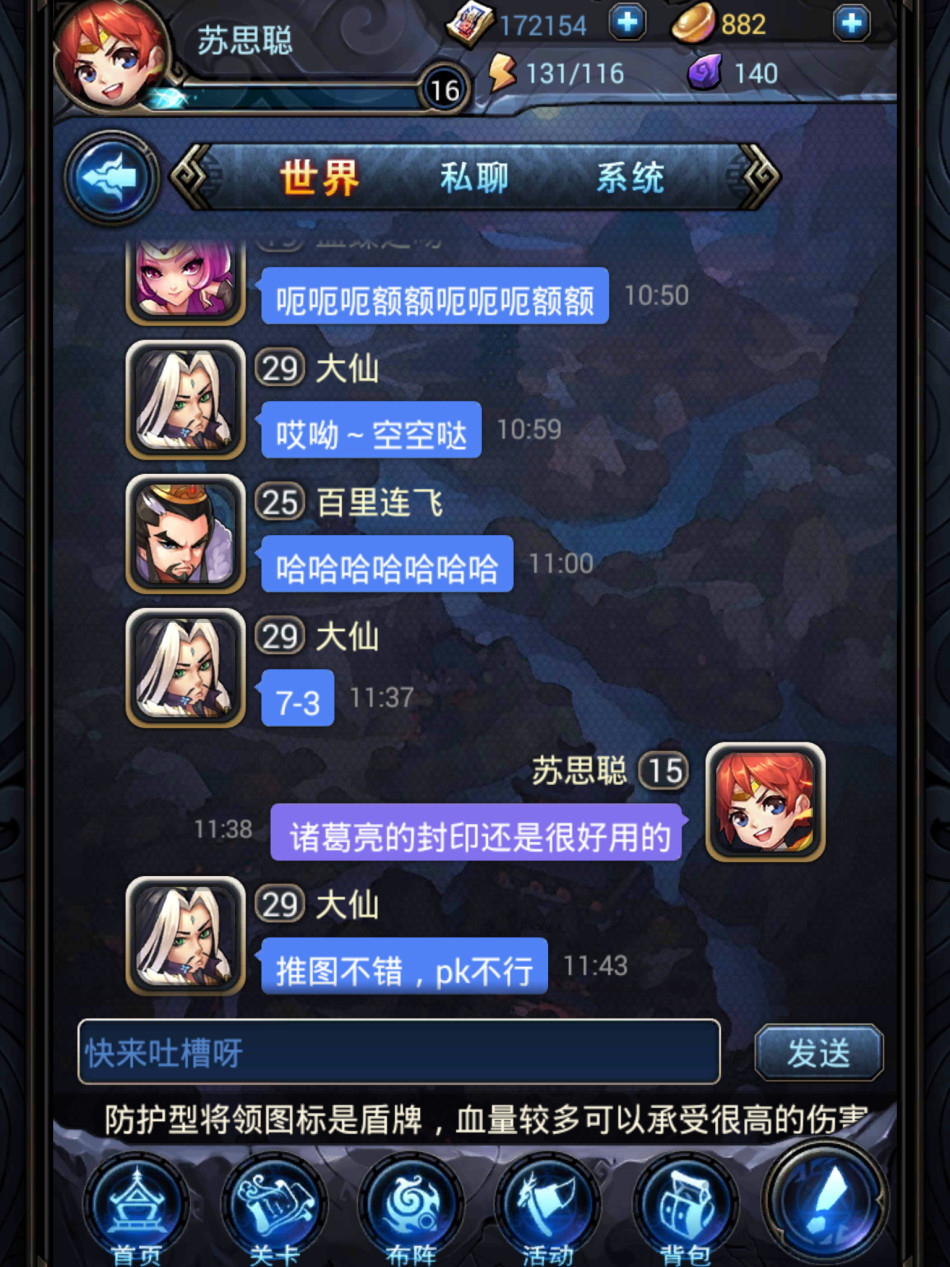This screenshot has width=950, height=1267.
Task: Tap the purple gem icon showing 140
Action: [705, 73]
